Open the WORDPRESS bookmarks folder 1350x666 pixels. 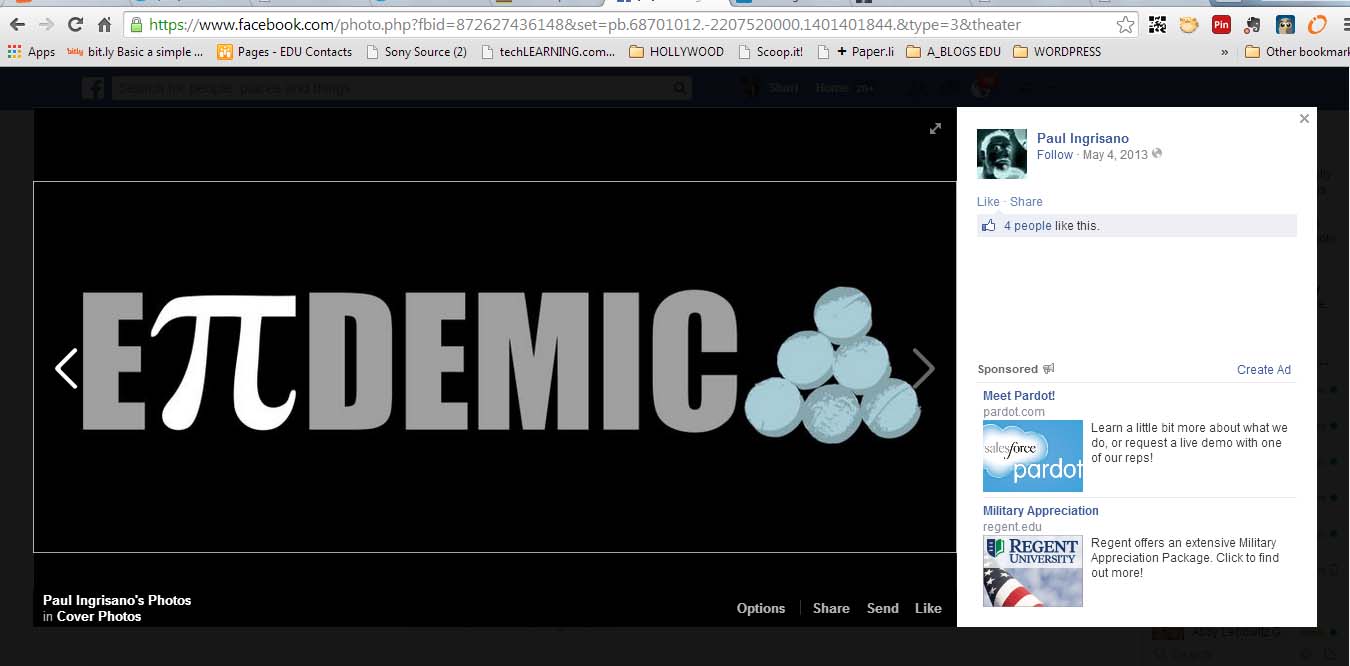(x=1060, y=52)
